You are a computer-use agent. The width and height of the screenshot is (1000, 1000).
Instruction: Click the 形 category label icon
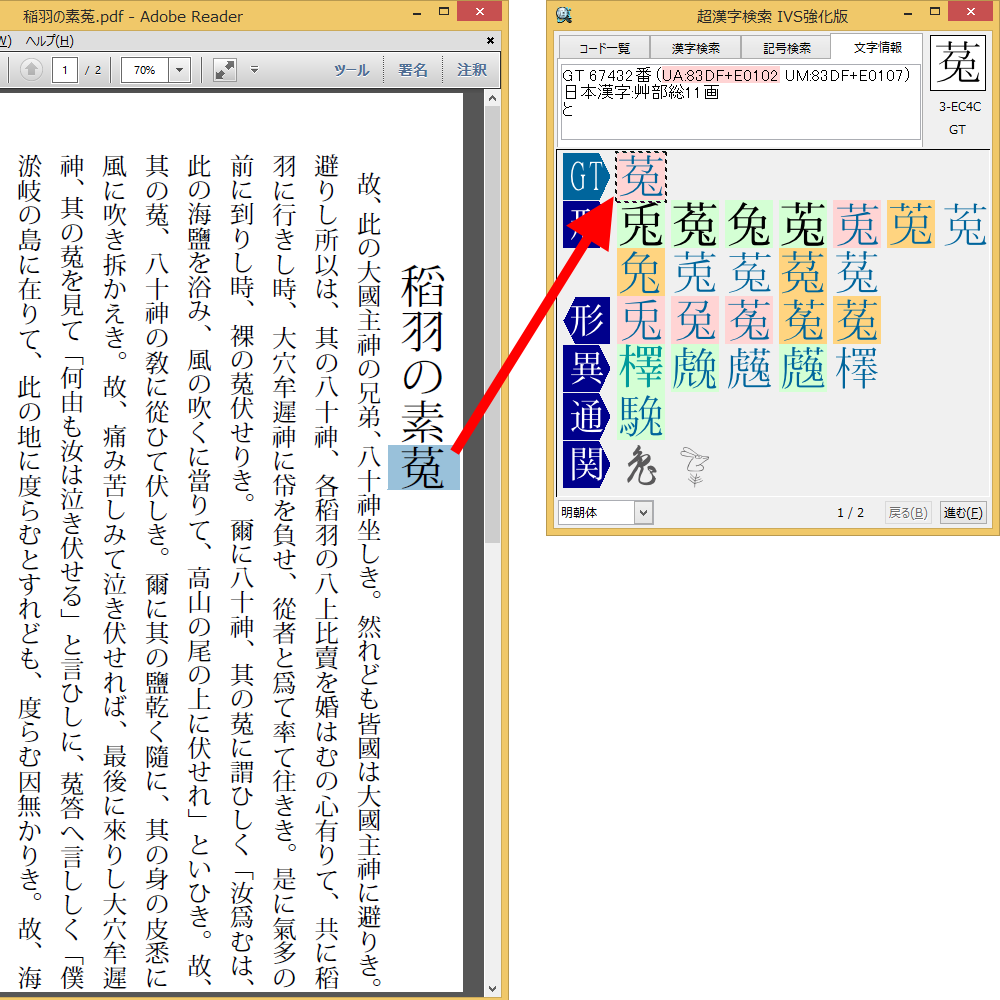pyautogui.click(x=585, y=320)
